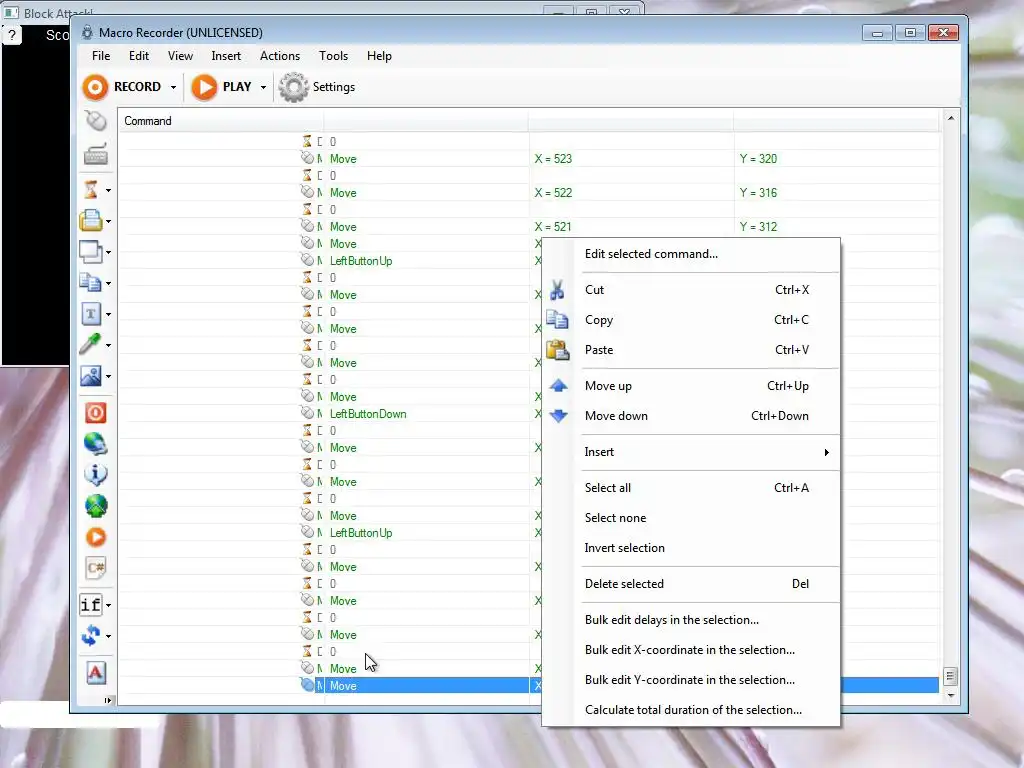Choose 'Bulk edit Y-coordinate in the selection...'
1024x768 pixels.
pos(691,680)
